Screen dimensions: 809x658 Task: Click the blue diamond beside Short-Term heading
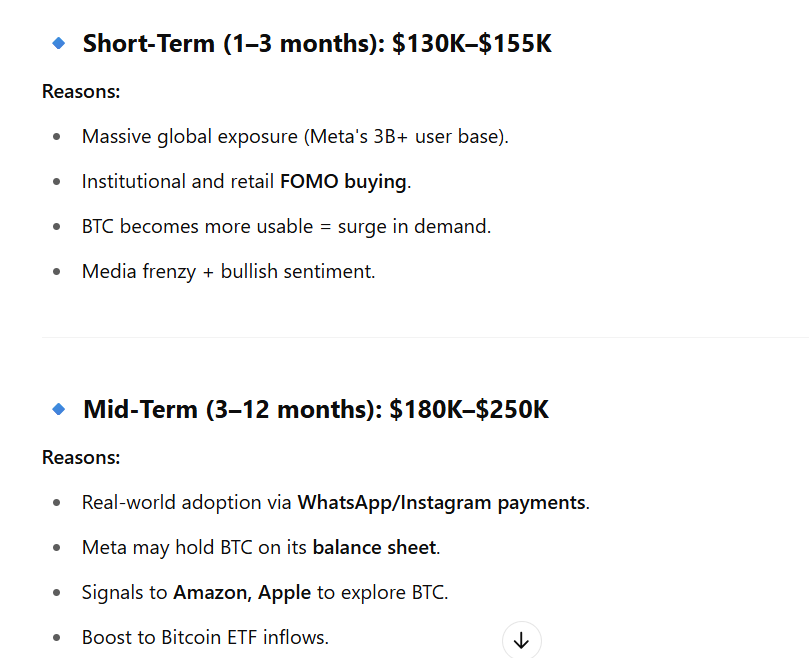tap(58, 43)
